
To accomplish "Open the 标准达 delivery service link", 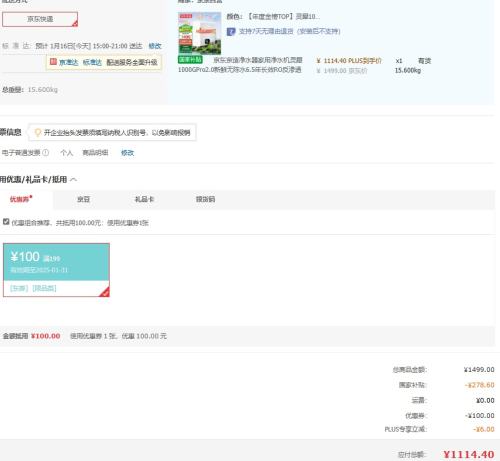I will 92,62.
